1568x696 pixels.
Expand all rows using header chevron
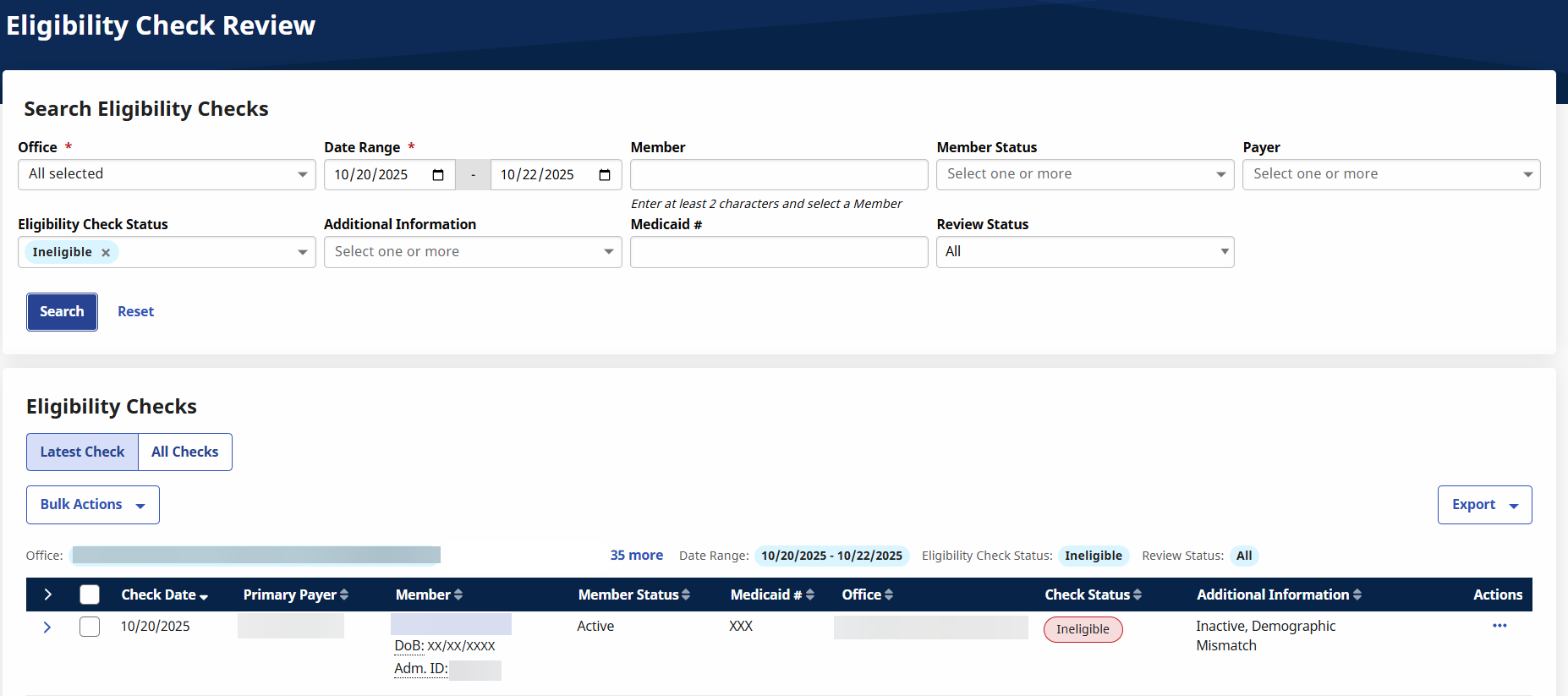(48, 595)
